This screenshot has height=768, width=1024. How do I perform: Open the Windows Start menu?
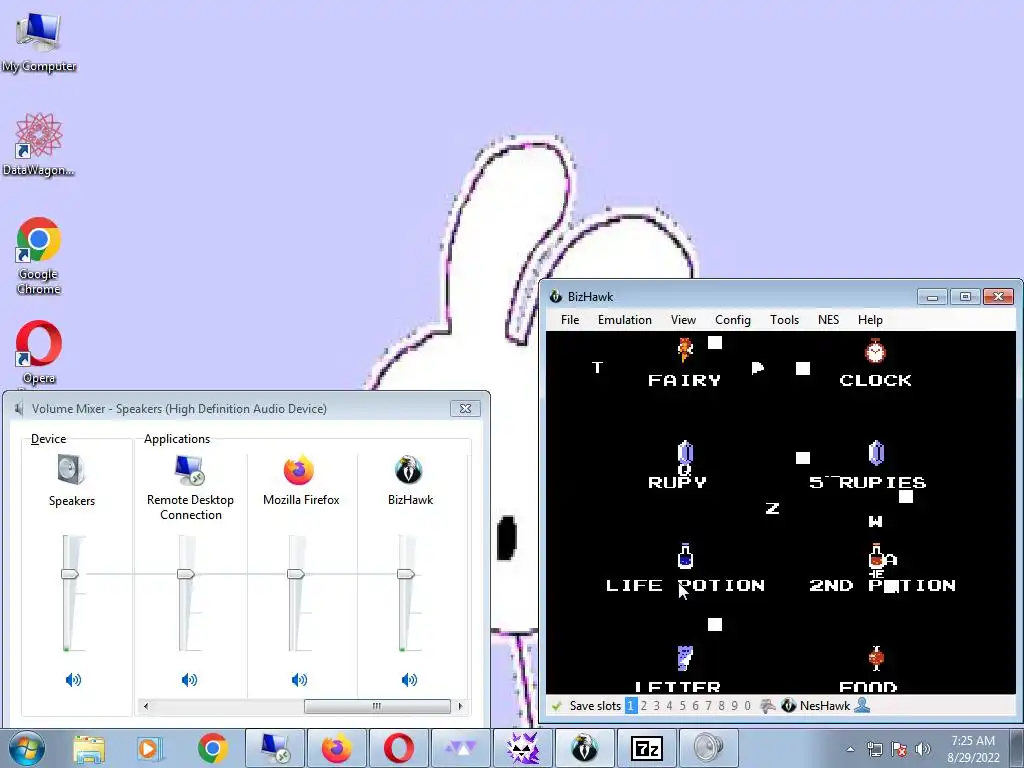pos(27,748)
